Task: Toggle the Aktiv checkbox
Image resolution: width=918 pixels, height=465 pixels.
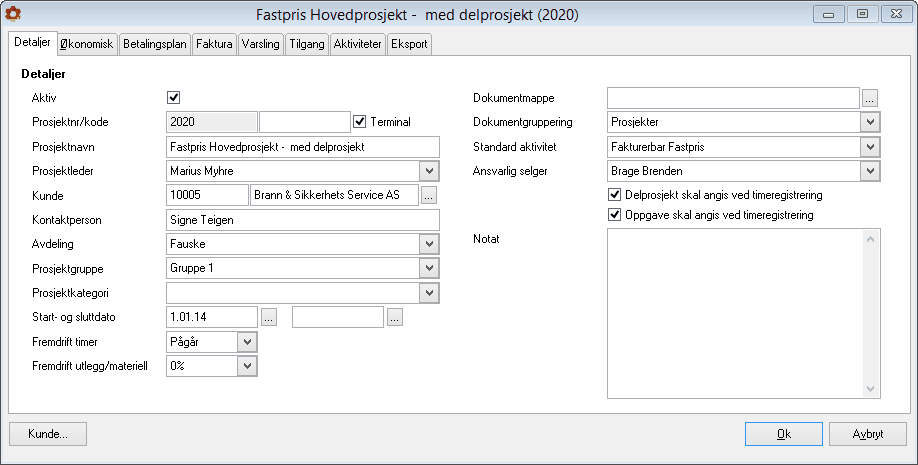Action: 173,97
